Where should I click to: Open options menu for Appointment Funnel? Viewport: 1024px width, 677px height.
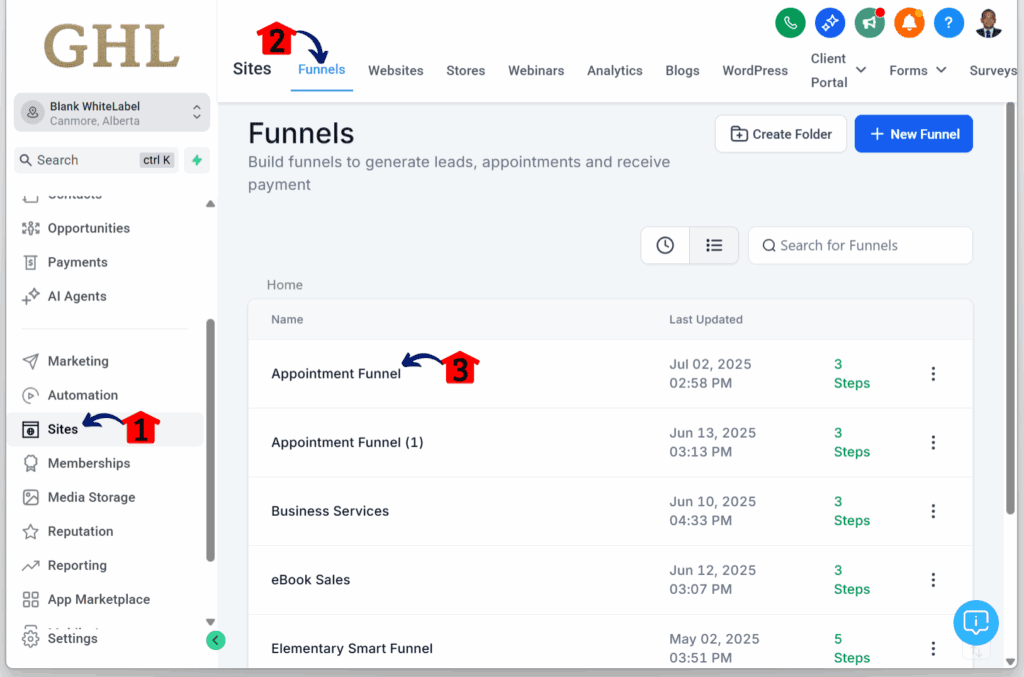933,373
